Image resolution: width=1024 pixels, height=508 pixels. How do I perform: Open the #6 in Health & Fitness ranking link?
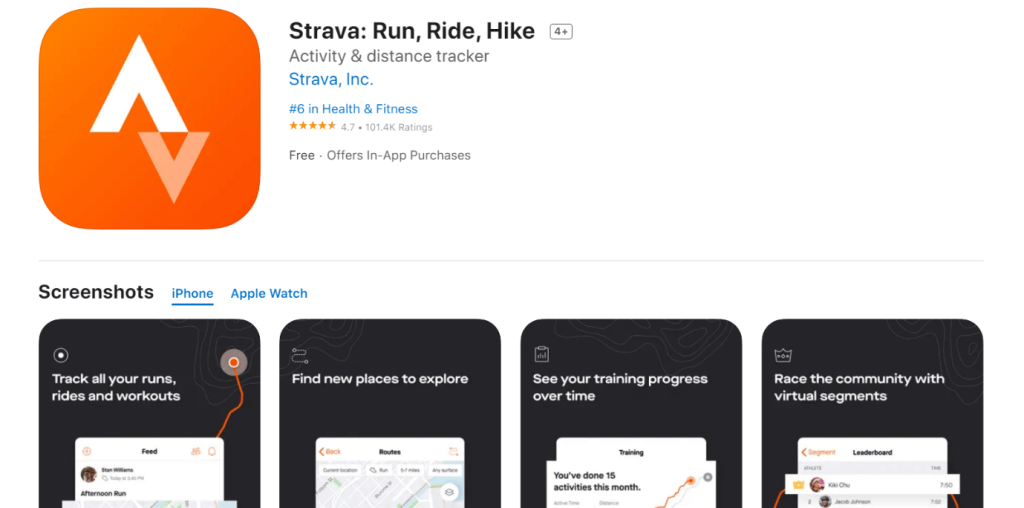[353, 109]
